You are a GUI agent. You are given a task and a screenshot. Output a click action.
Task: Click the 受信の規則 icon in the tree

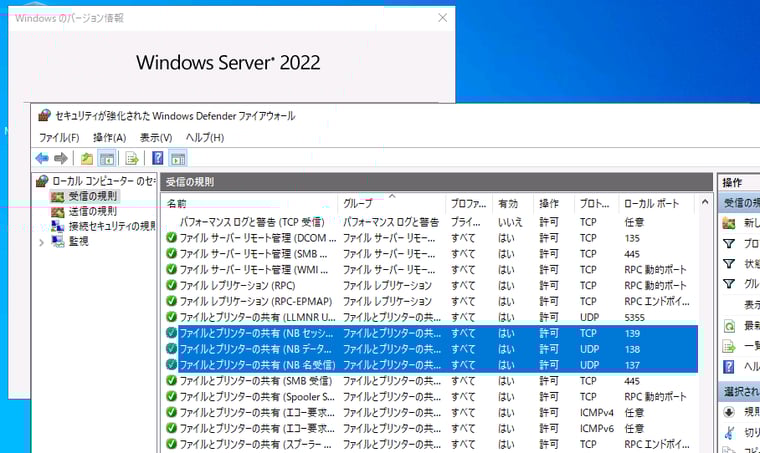pos(58,196)
